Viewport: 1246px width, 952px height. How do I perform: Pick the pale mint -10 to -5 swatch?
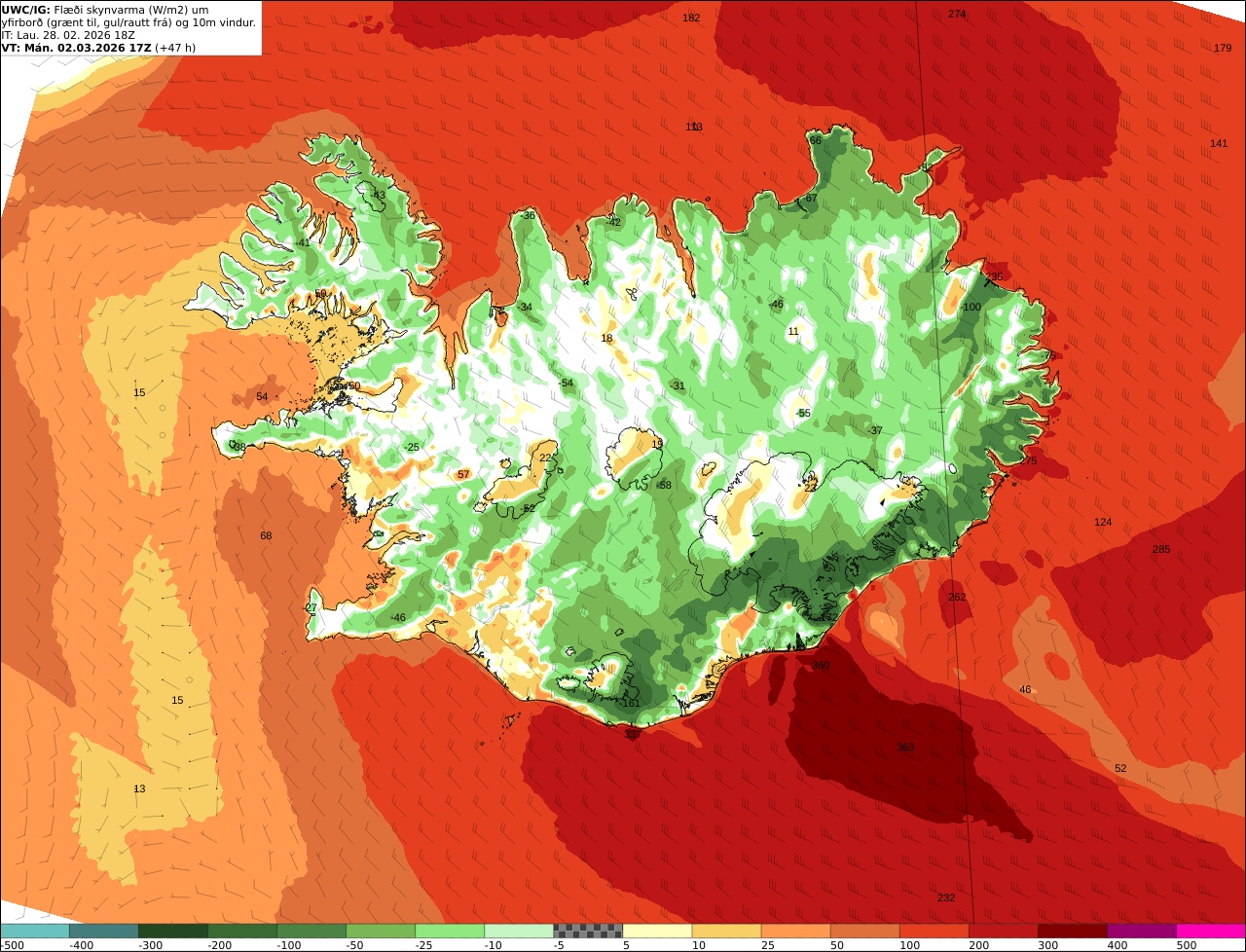(x=519, y=931)
